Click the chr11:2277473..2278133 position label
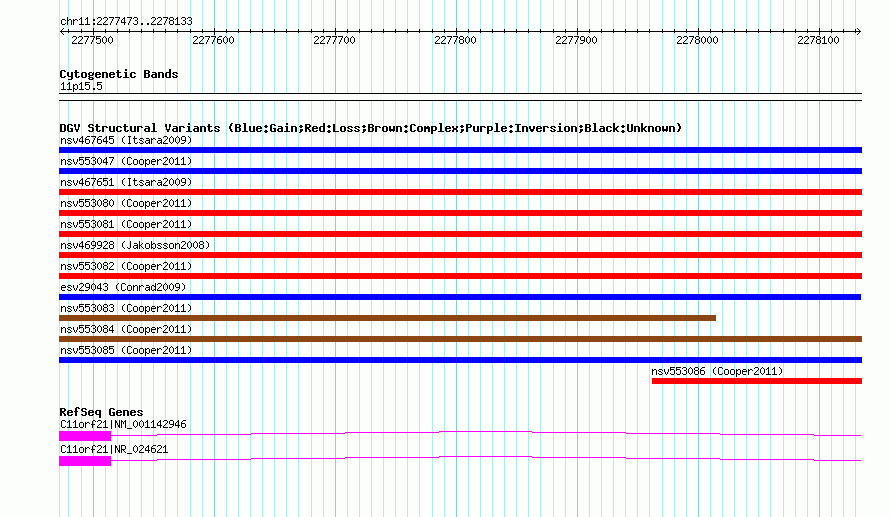Image resolution: width=890 pixels, height=517 pixels. pos(126,22)
